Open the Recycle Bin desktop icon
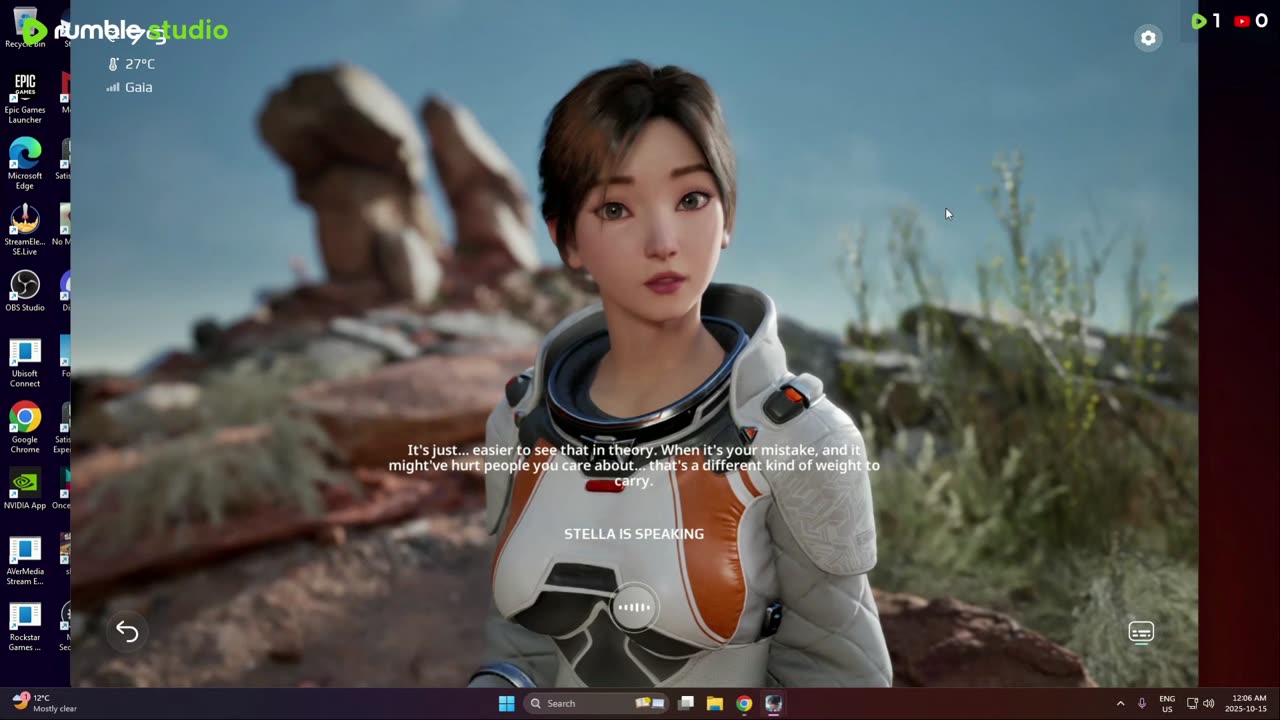This screenshot has height=720, width=1280. [x=25, y=28]
